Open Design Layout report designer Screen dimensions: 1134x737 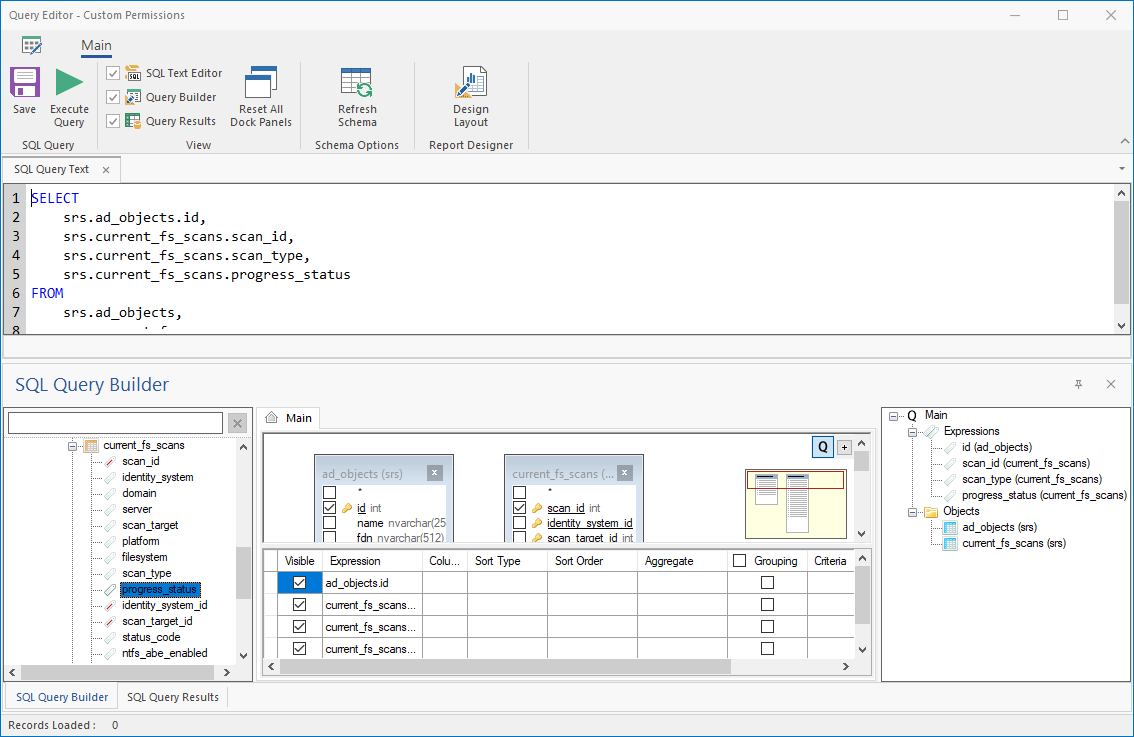pos(470,84)
